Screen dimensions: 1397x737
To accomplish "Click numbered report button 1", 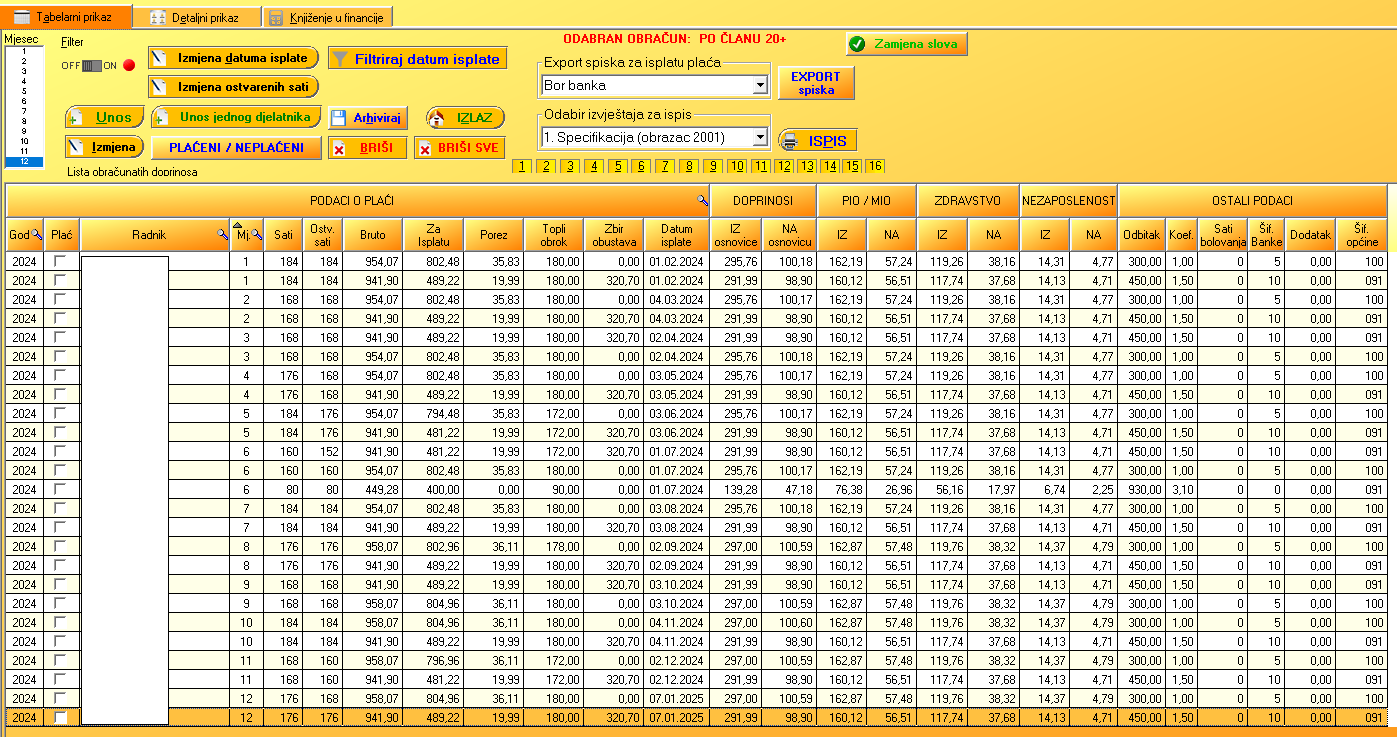I will (x=521, y=166).
